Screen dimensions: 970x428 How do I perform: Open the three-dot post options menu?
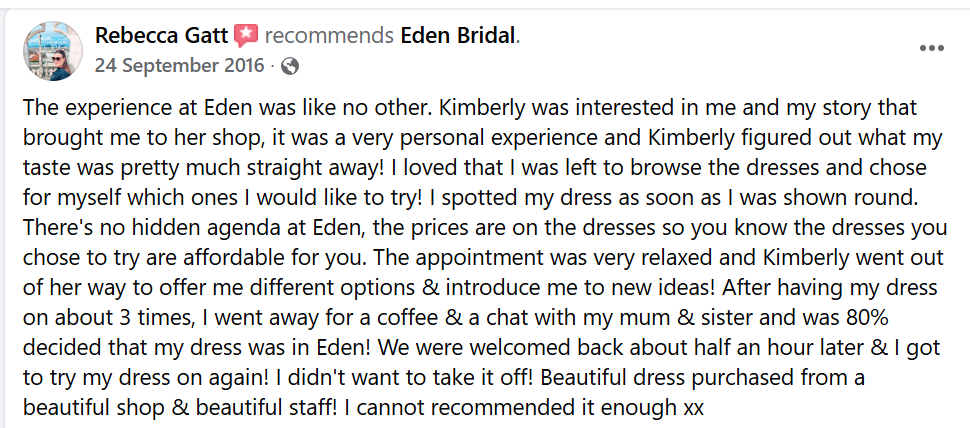coord(931,48)
